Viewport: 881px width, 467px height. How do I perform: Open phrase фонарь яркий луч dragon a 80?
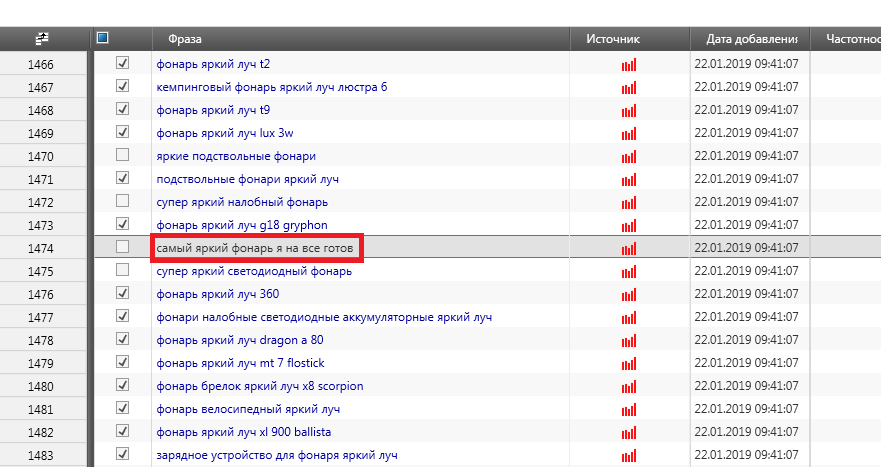[240, 340]
